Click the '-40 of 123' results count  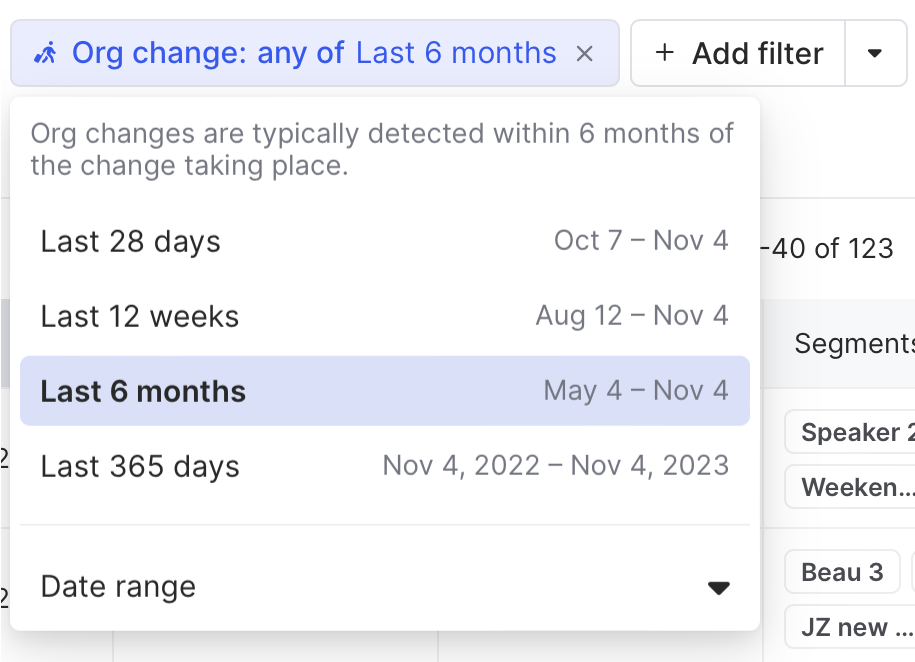coord(826,248)
